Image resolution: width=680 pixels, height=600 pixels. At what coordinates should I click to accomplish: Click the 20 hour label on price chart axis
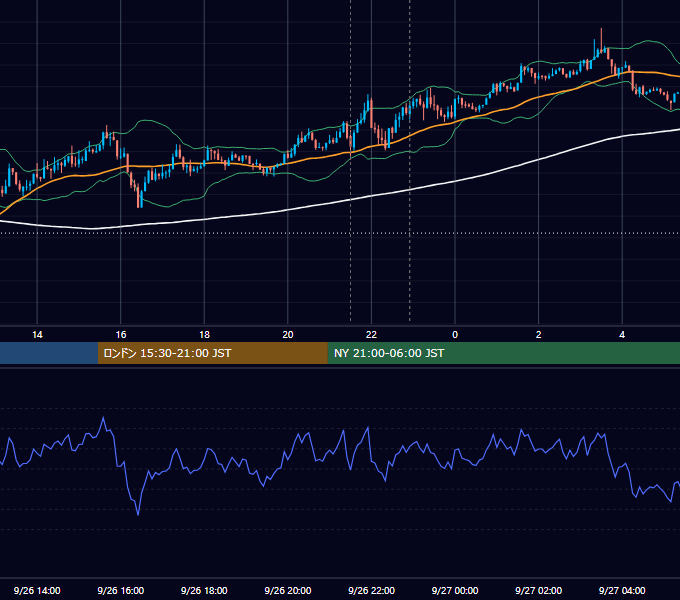pyautogui.click(x=288, y=335)
